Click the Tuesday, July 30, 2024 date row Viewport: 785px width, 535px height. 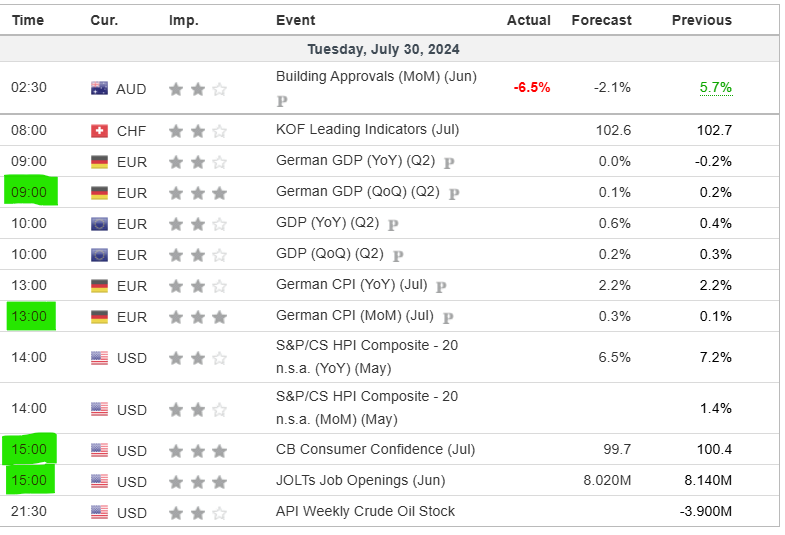point(383,49)
